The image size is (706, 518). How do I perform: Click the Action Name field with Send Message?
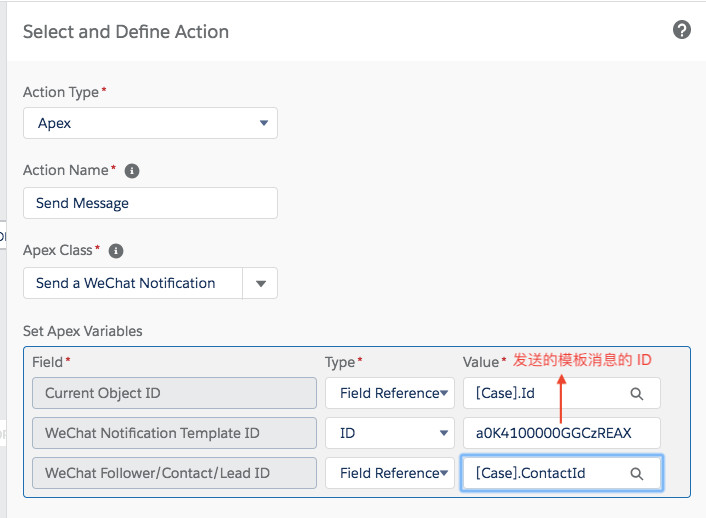[150, 203]
